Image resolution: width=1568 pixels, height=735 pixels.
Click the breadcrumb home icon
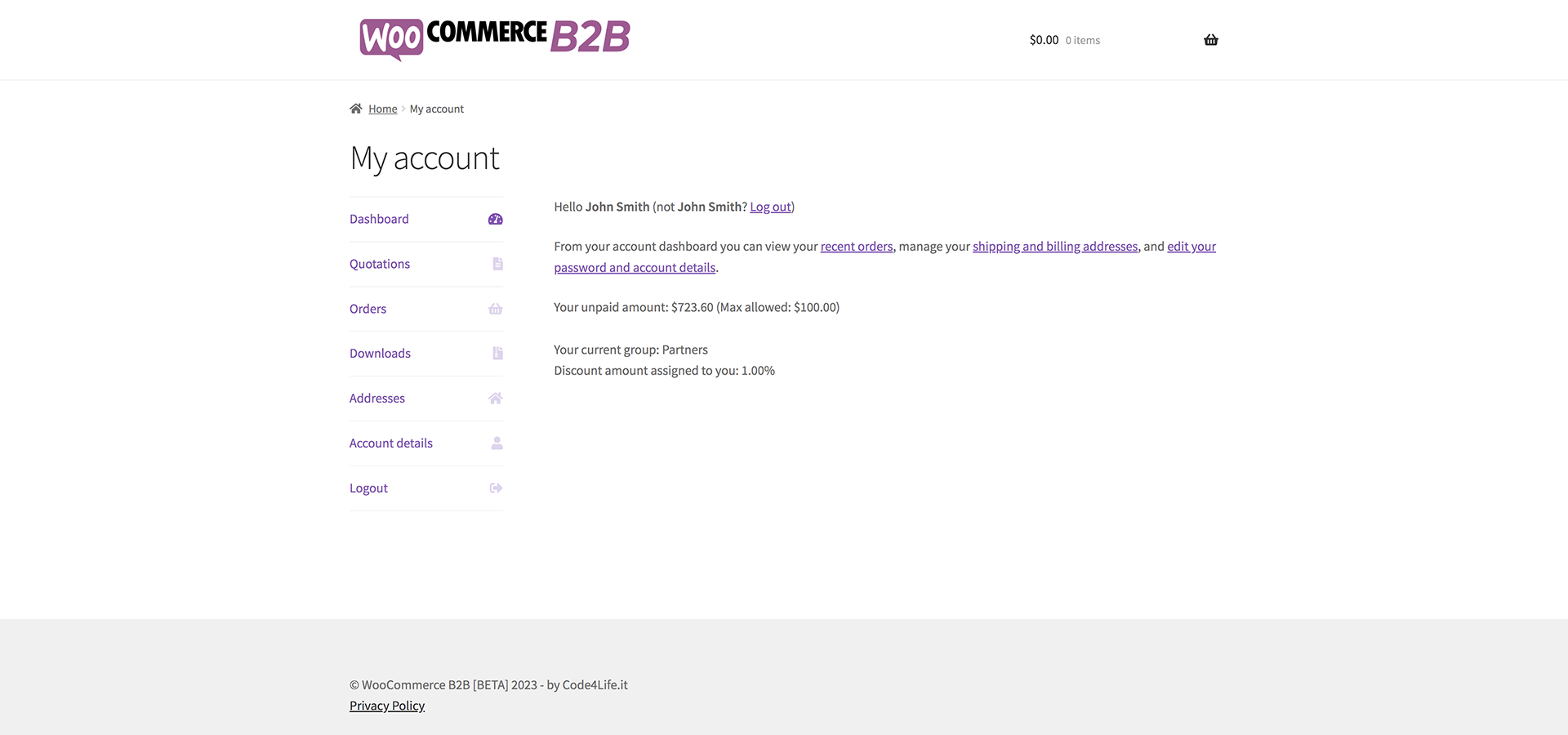[x=356, y=109]
